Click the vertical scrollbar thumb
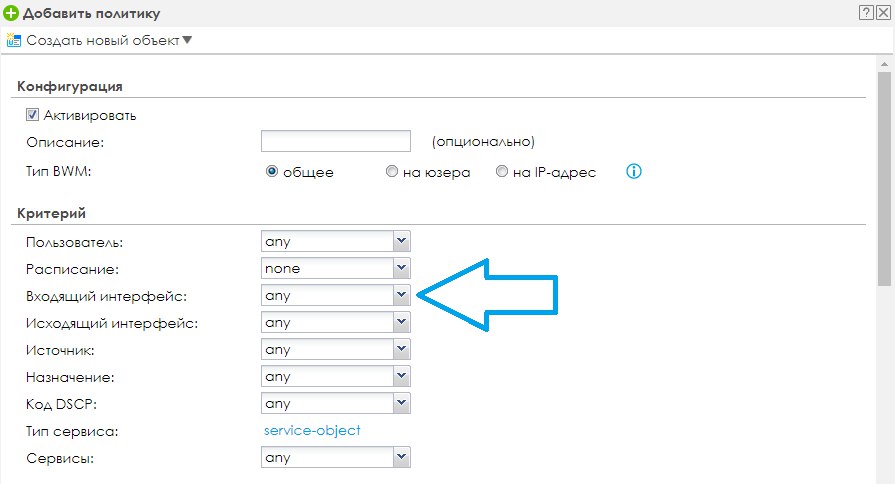 click(884, 178)
